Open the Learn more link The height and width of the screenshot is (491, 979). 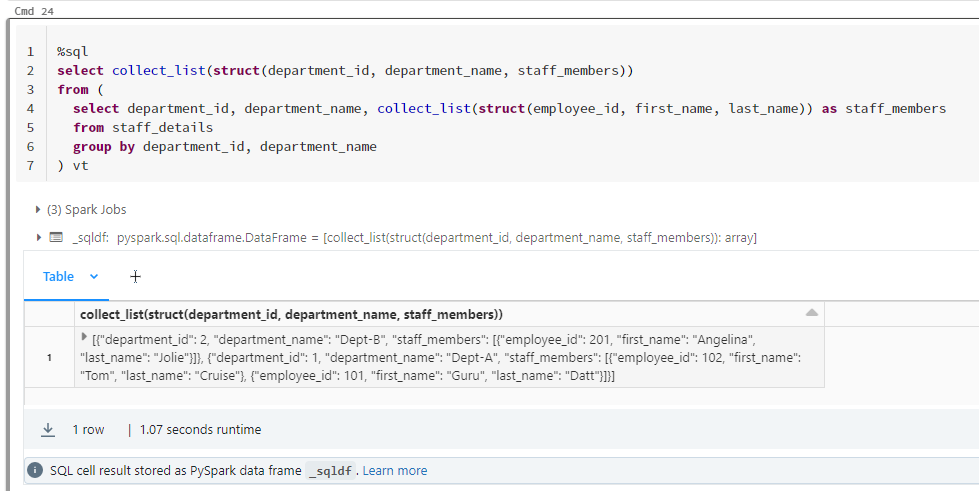[x=394, y=470]
